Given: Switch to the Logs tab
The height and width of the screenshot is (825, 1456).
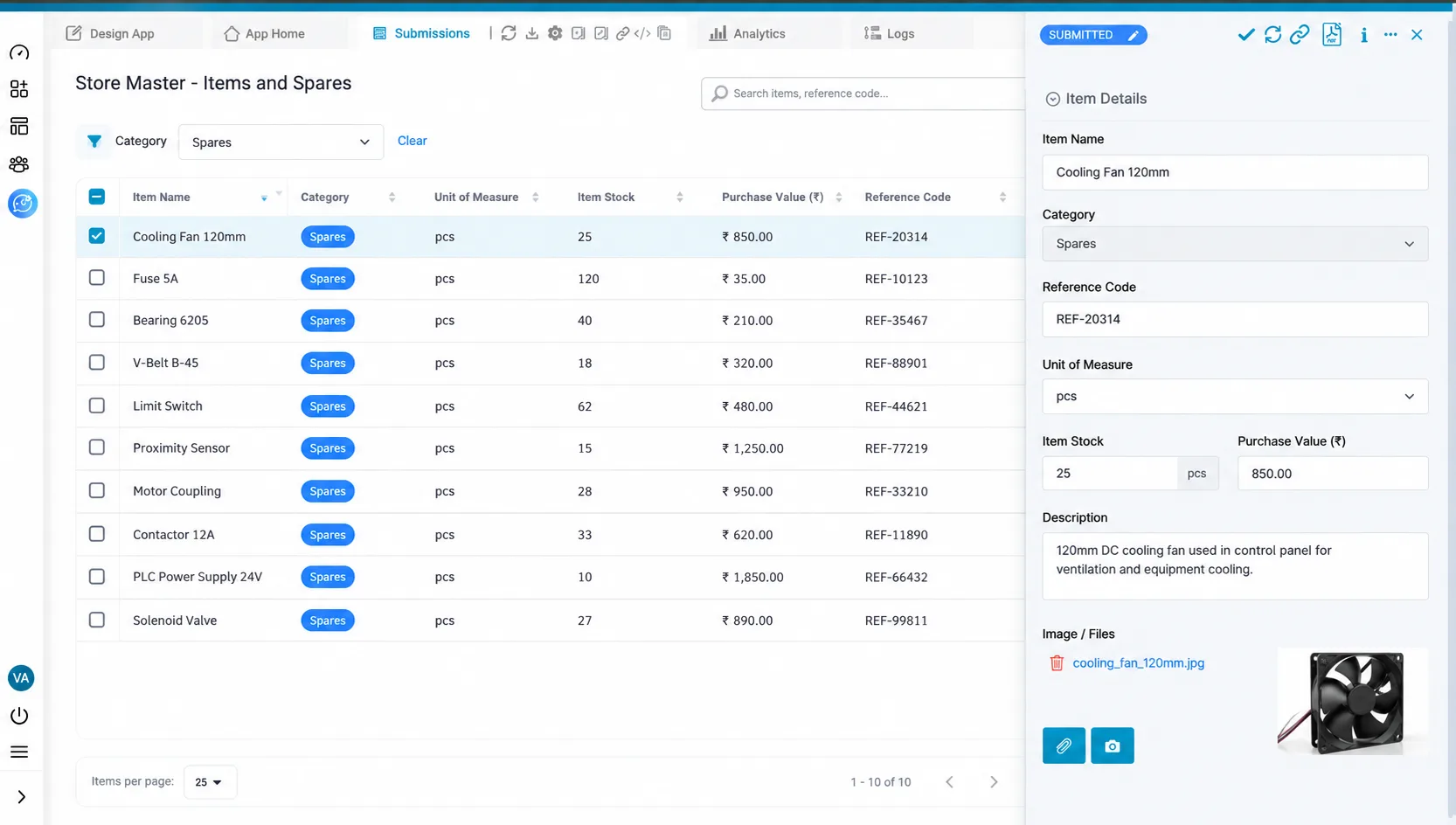Looking at the screenshot, I should (x=889, y=33).
